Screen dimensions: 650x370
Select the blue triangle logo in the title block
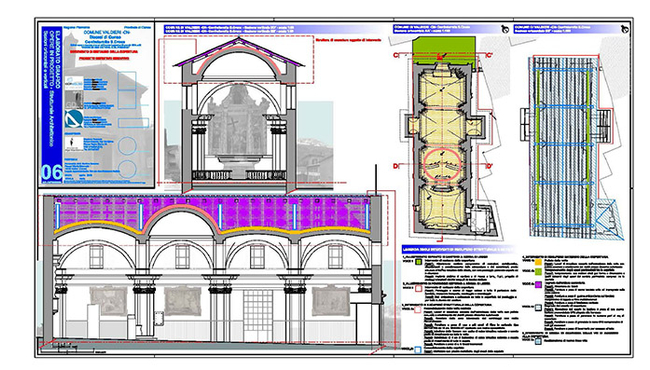pos(73,118)
